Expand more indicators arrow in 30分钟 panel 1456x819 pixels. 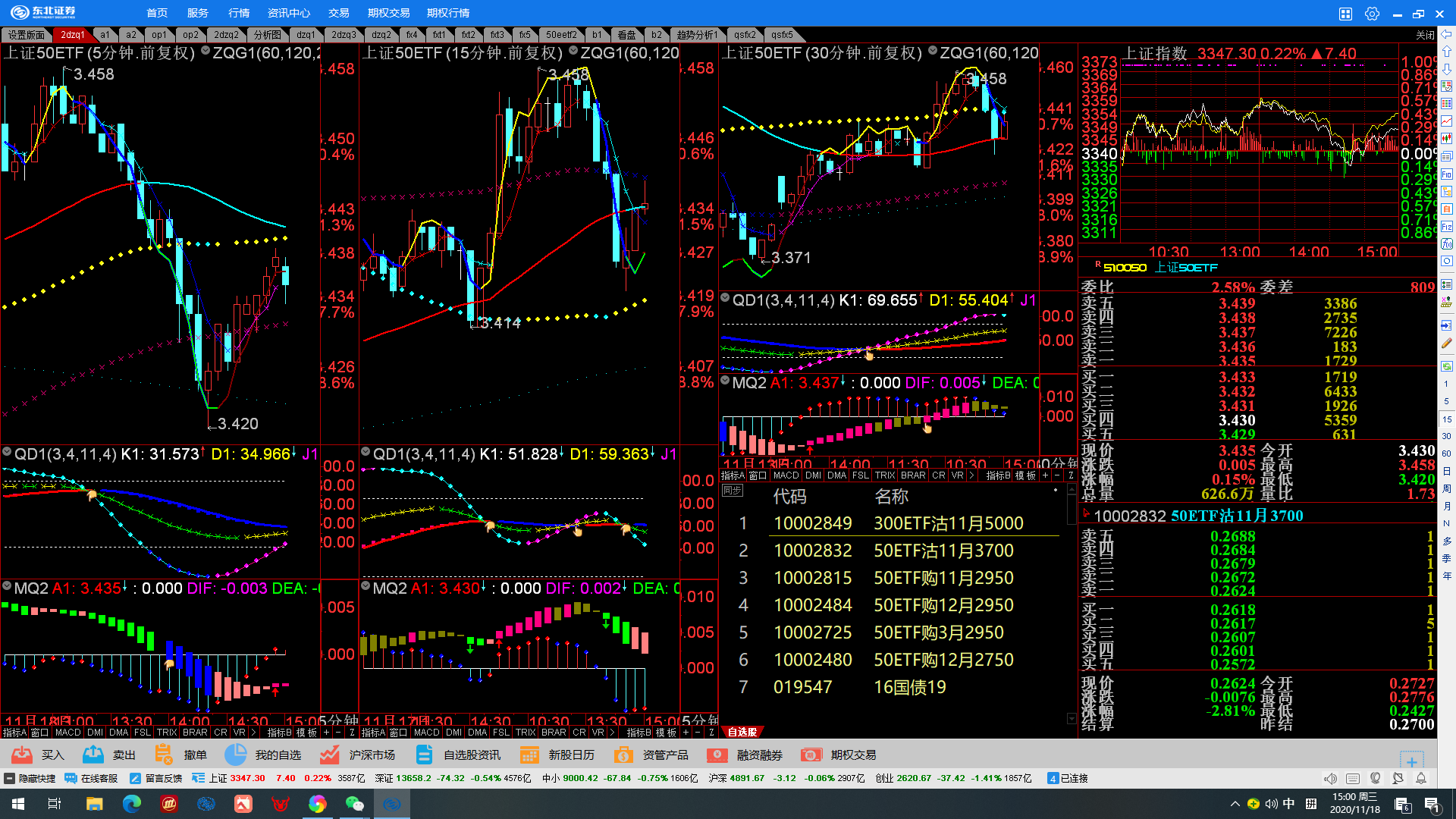[971, 475]
